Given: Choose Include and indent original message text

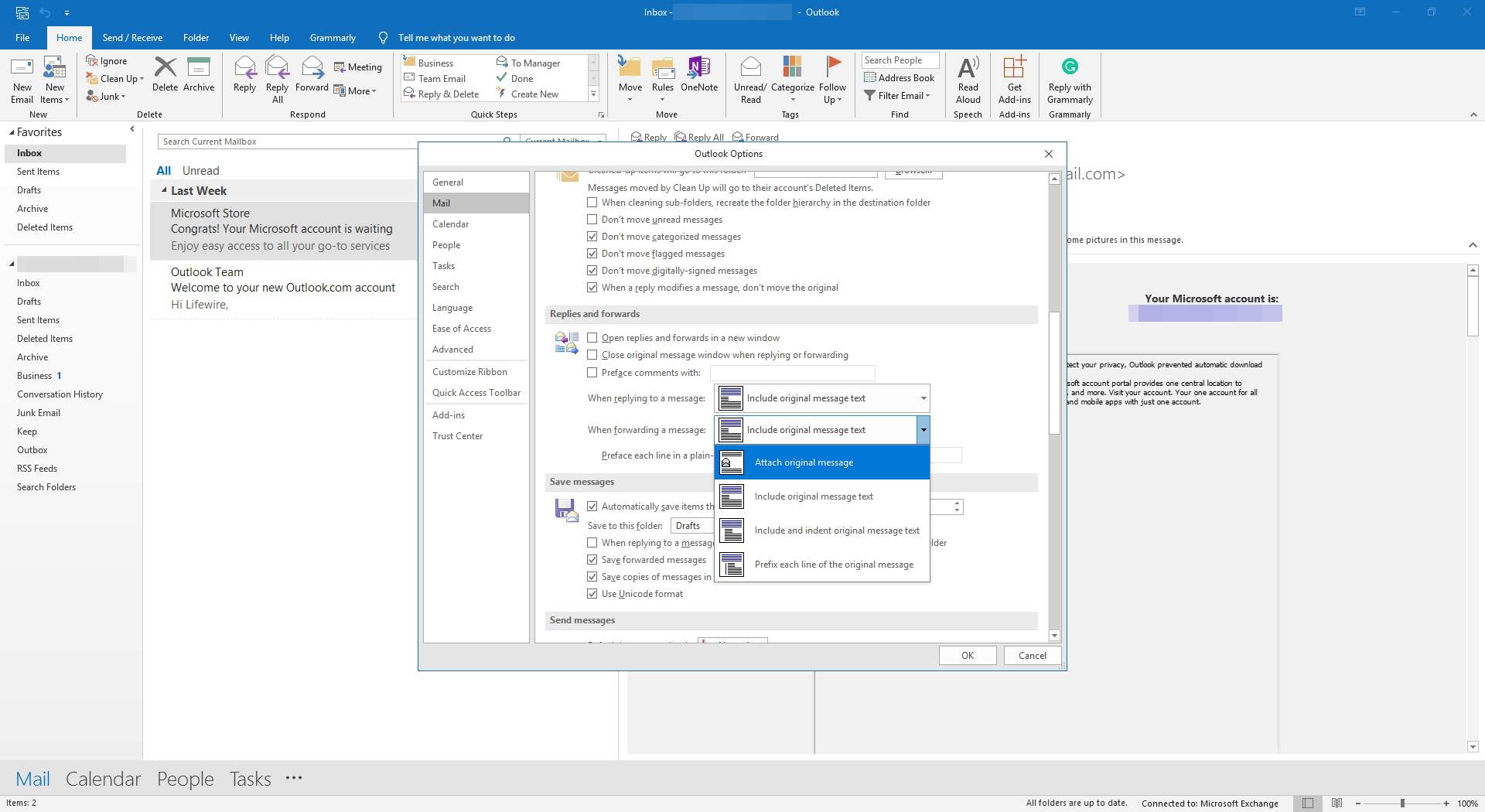Looking at the screenshot, I should pos(822,531).
